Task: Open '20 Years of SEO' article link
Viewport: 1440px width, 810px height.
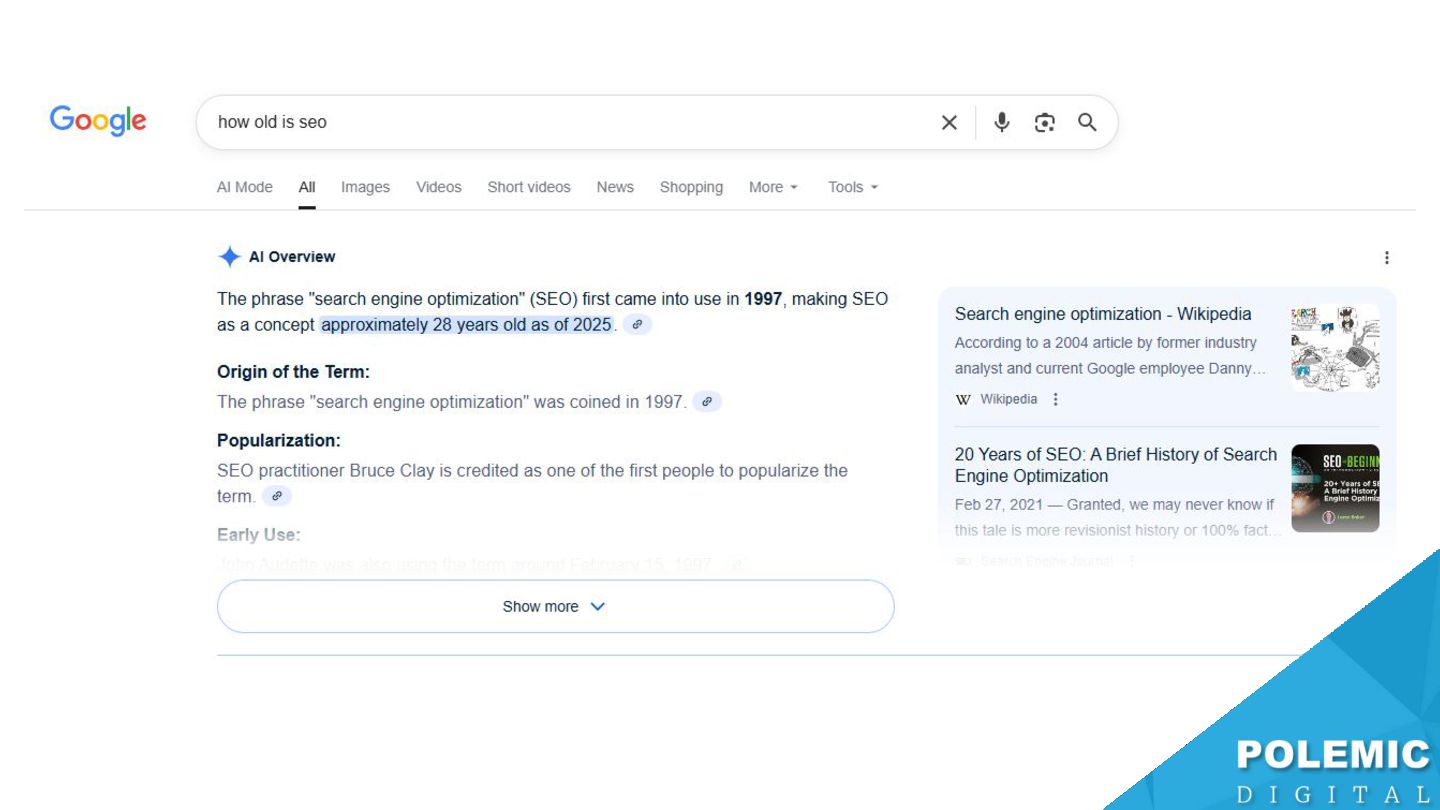Action: [x=1116, y=465]
